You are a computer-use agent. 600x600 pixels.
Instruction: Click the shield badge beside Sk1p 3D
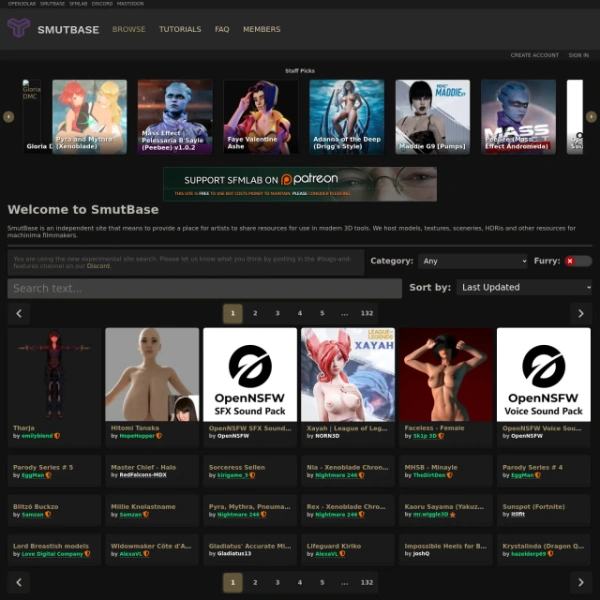coord(441,436)
